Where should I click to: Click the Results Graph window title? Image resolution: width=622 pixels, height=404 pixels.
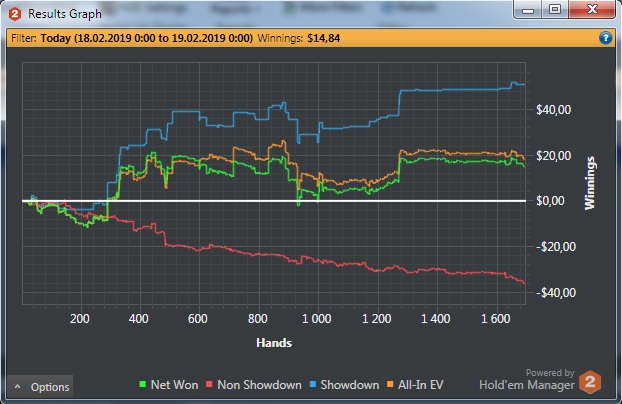[65, 14]
